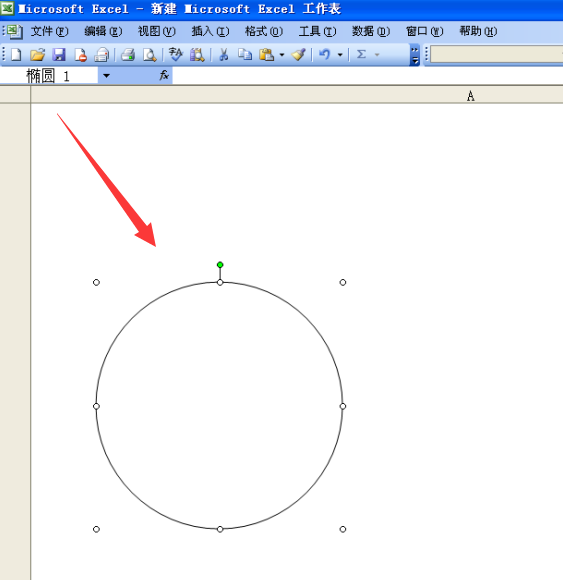Click the right-middle sizing handle of the circle
This screenshot has height=580, width=563.
click(343, 406)
